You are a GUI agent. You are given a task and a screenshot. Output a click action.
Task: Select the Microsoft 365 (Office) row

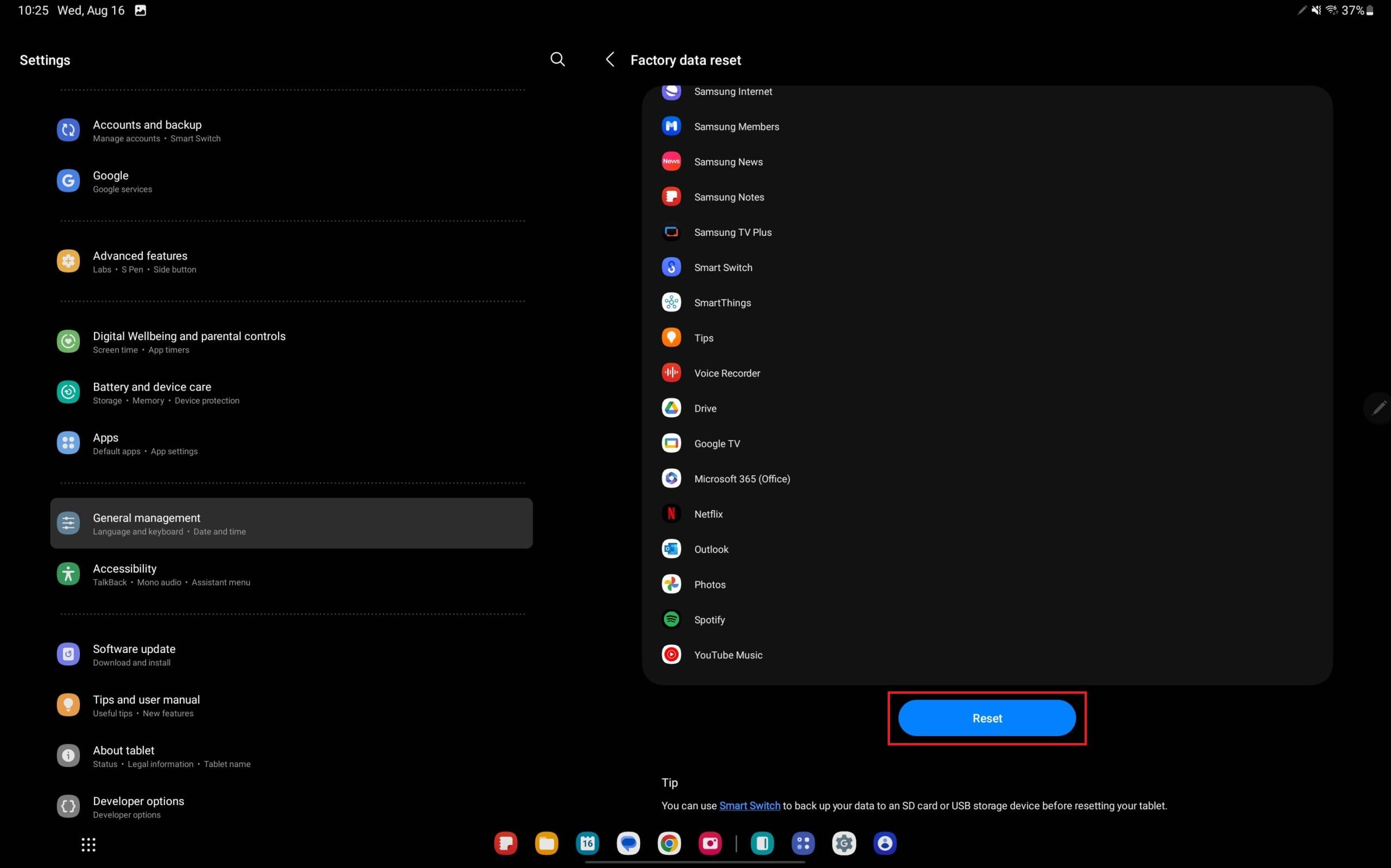coord(987,479)
